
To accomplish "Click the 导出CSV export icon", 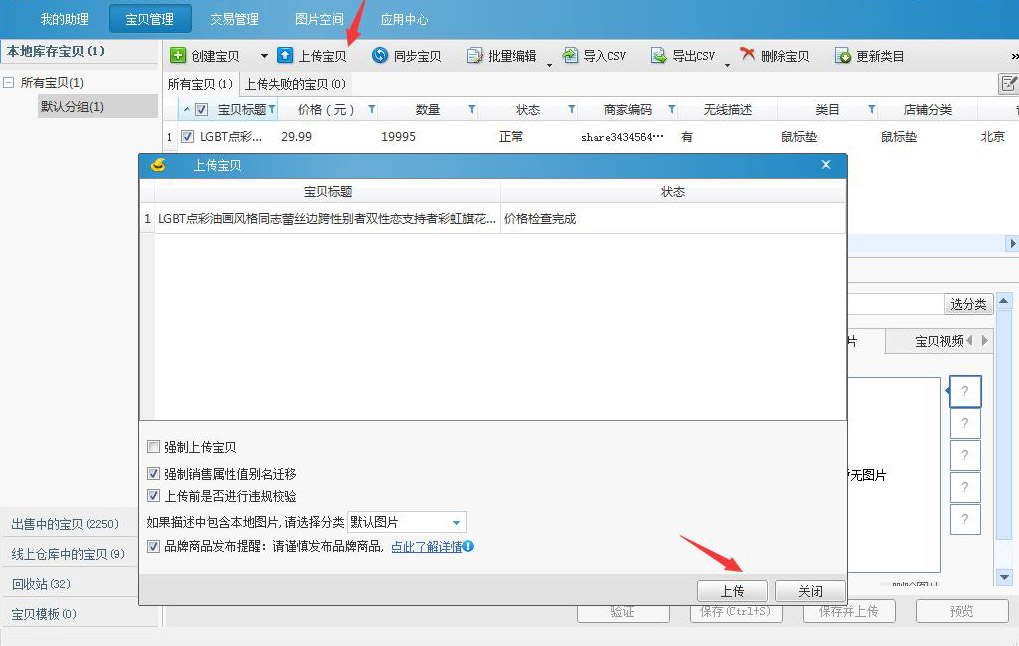I will [x=658, y=56].
